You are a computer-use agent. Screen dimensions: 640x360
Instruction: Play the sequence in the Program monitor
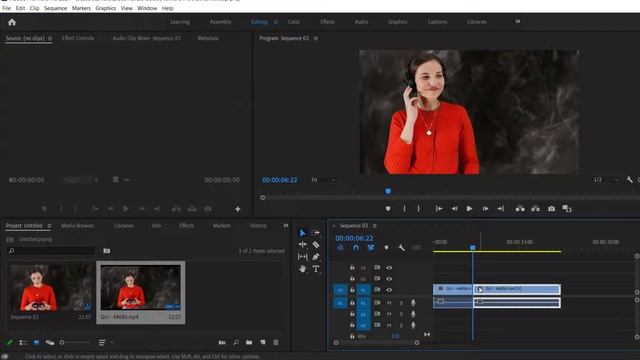tap(469, 209)
